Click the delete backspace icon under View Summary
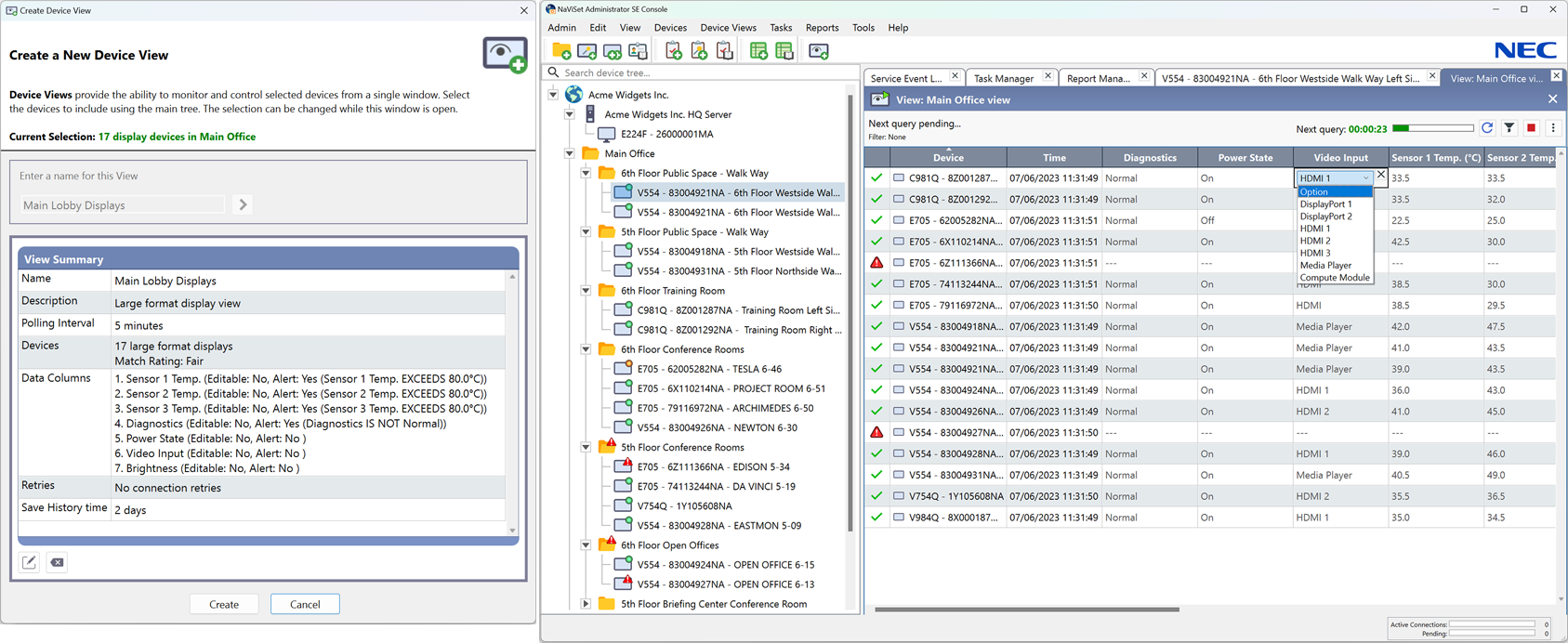The image size is (1568, 643). (x=57, y=562)
